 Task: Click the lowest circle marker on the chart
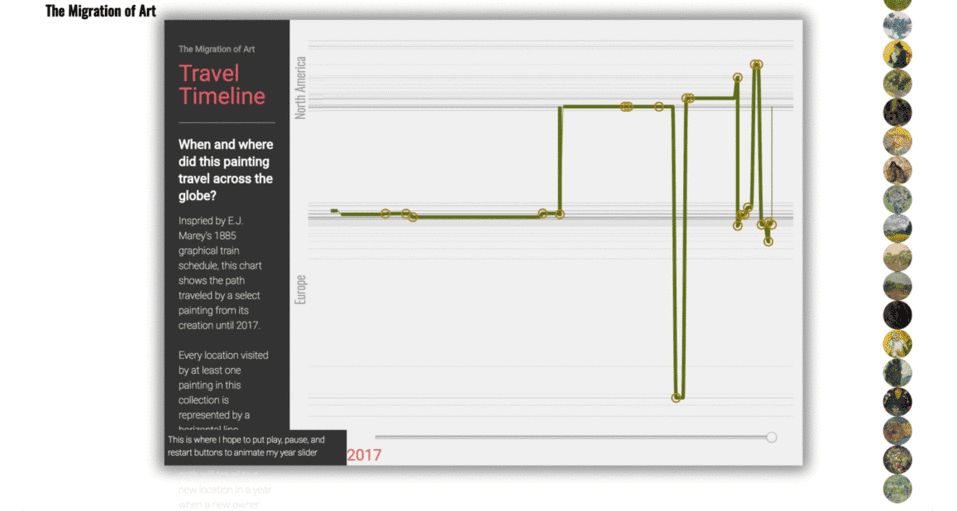click(x=677, y=397)
